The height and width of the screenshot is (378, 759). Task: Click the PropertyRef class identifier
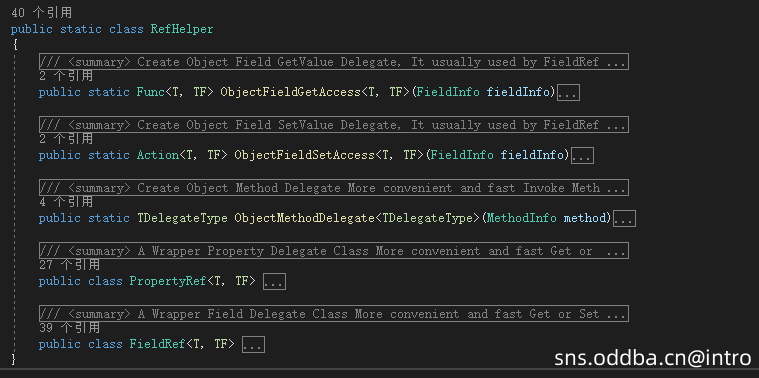[168, 281]
